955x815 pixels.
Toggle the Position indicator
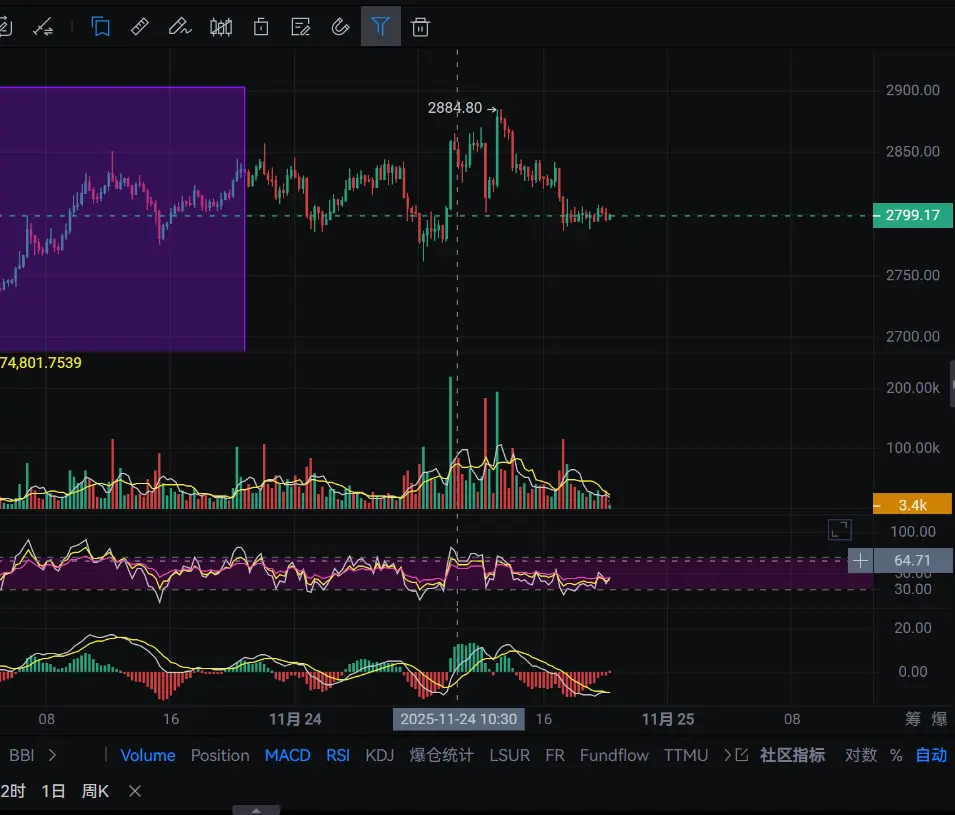[x=220, y=755]
